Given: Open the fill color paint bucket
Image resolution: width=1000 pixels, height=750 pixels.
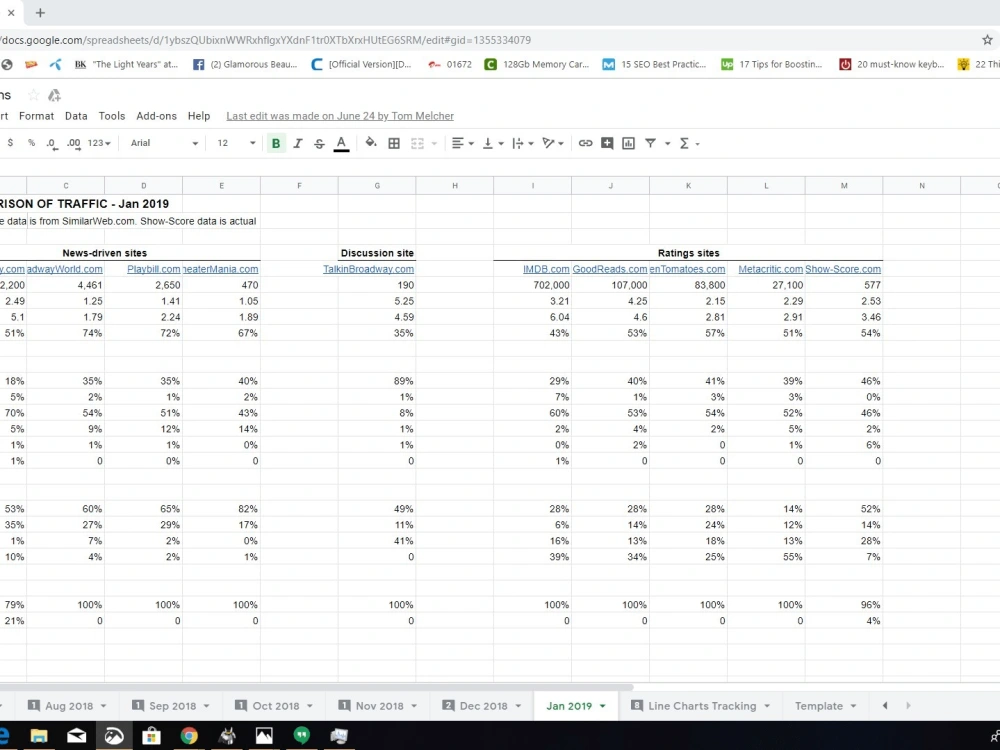Looking at the screenshot, I should point(371,143).
